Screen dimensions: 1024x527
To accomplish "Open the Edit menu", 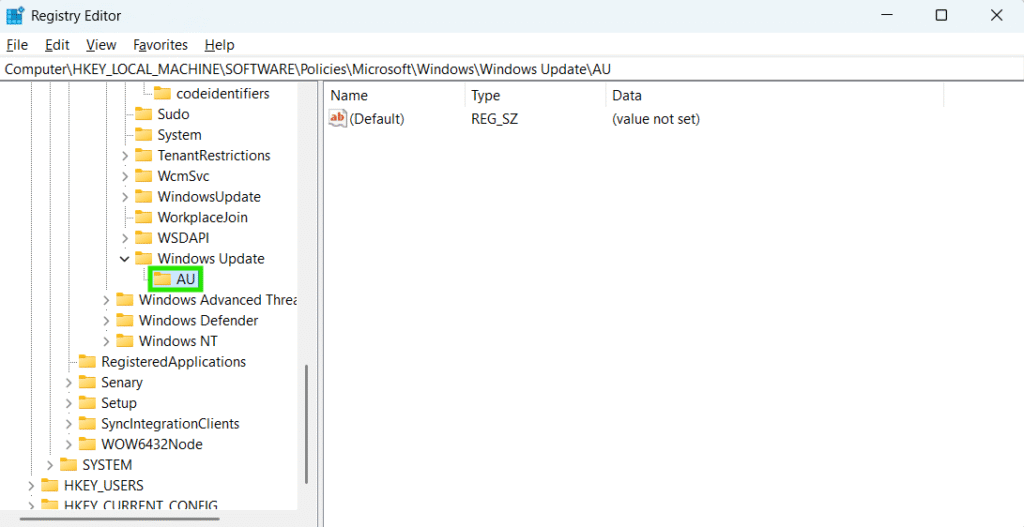I will pos(57,45).
